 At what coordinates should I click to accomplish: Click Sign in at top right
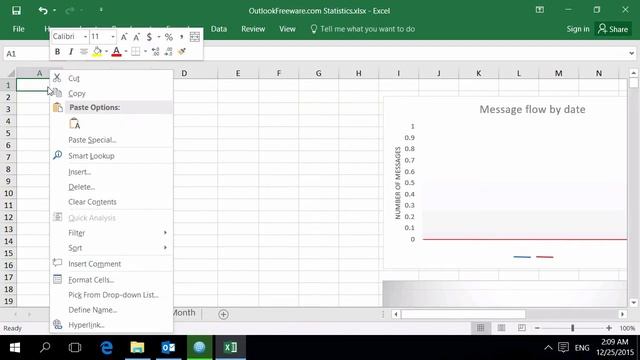tap(578, 29)
